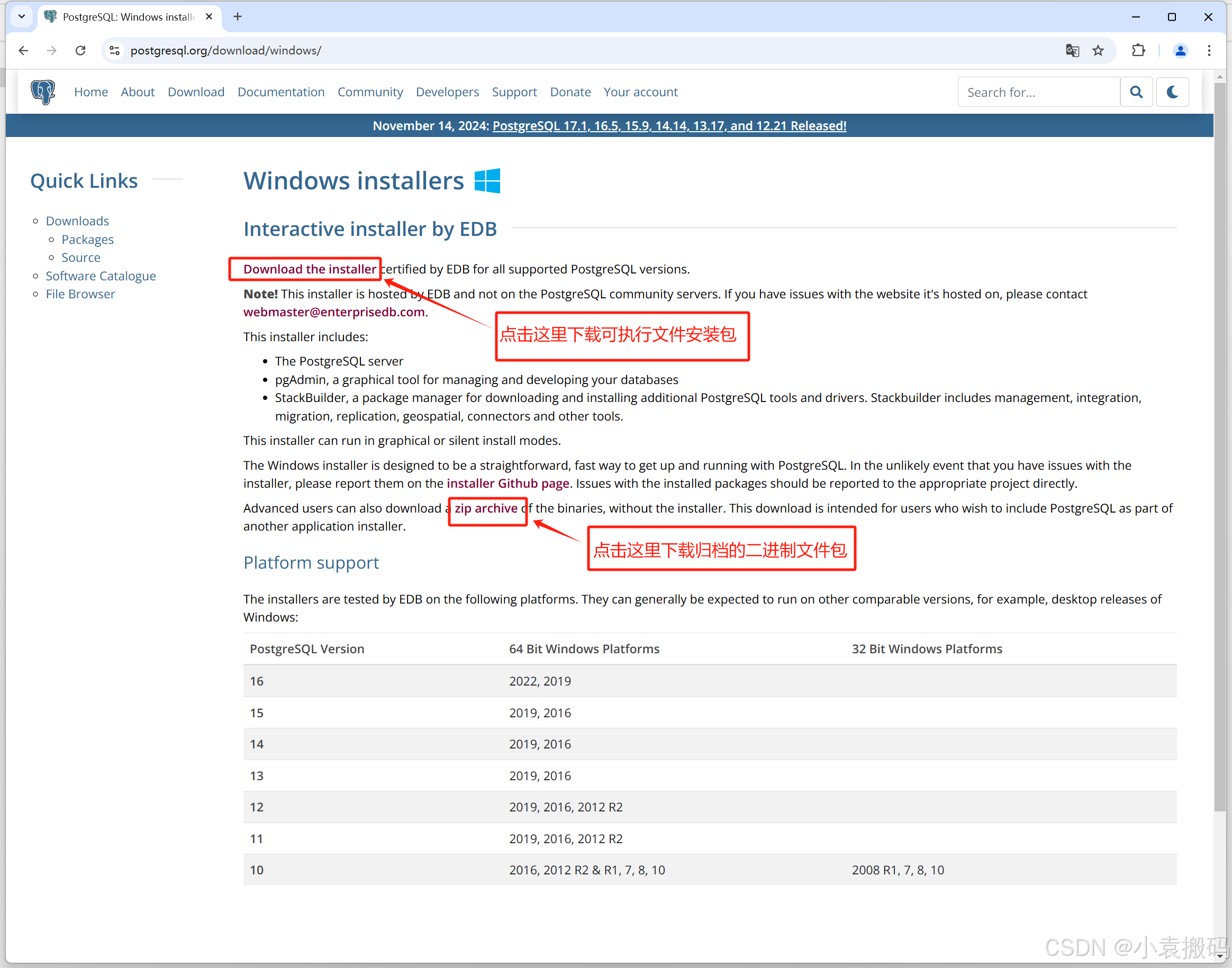Click the browser back arrow
The height and width of the screenshot is (968, 1232).
coord(23,50)
